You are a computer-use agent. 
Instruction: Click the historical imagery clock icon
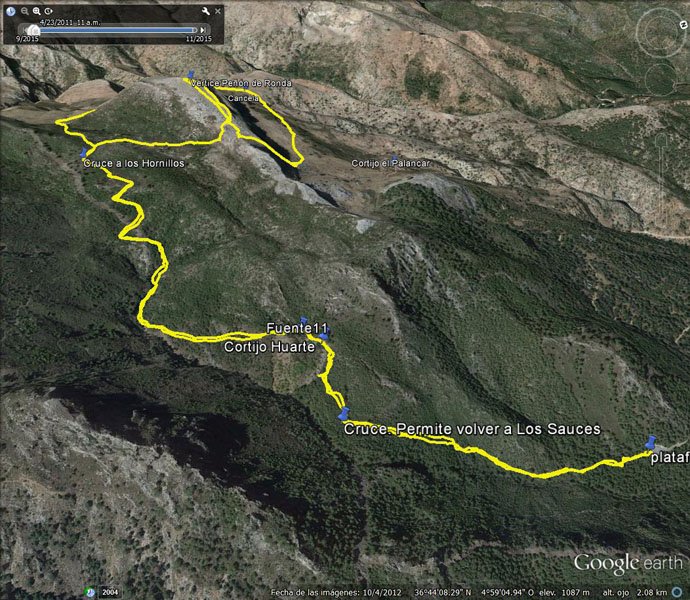coord(11,11)
